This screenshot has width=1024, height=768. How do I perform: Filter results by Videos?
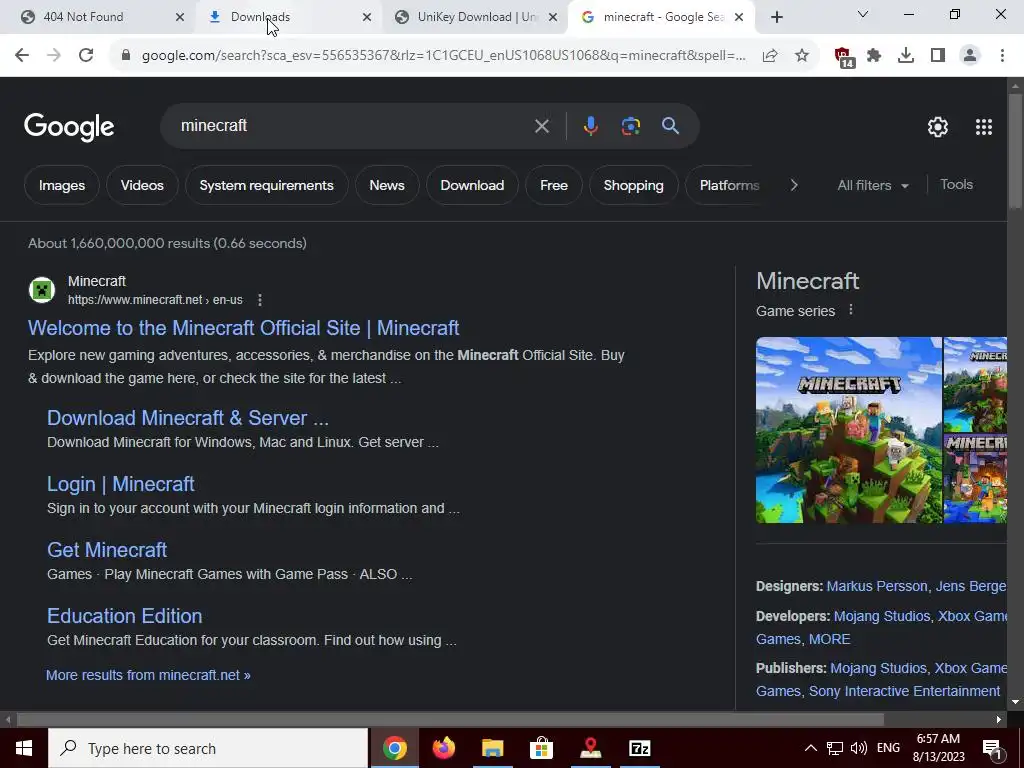point(142,185)
